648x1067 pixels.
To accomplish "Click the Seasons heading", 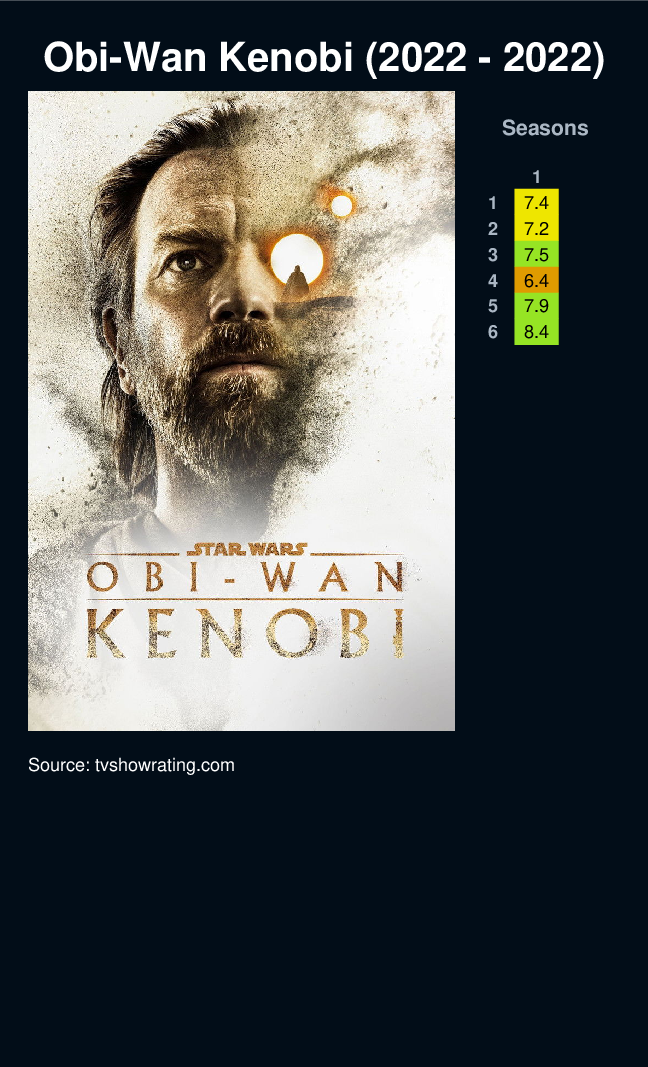I will (545, 127).
